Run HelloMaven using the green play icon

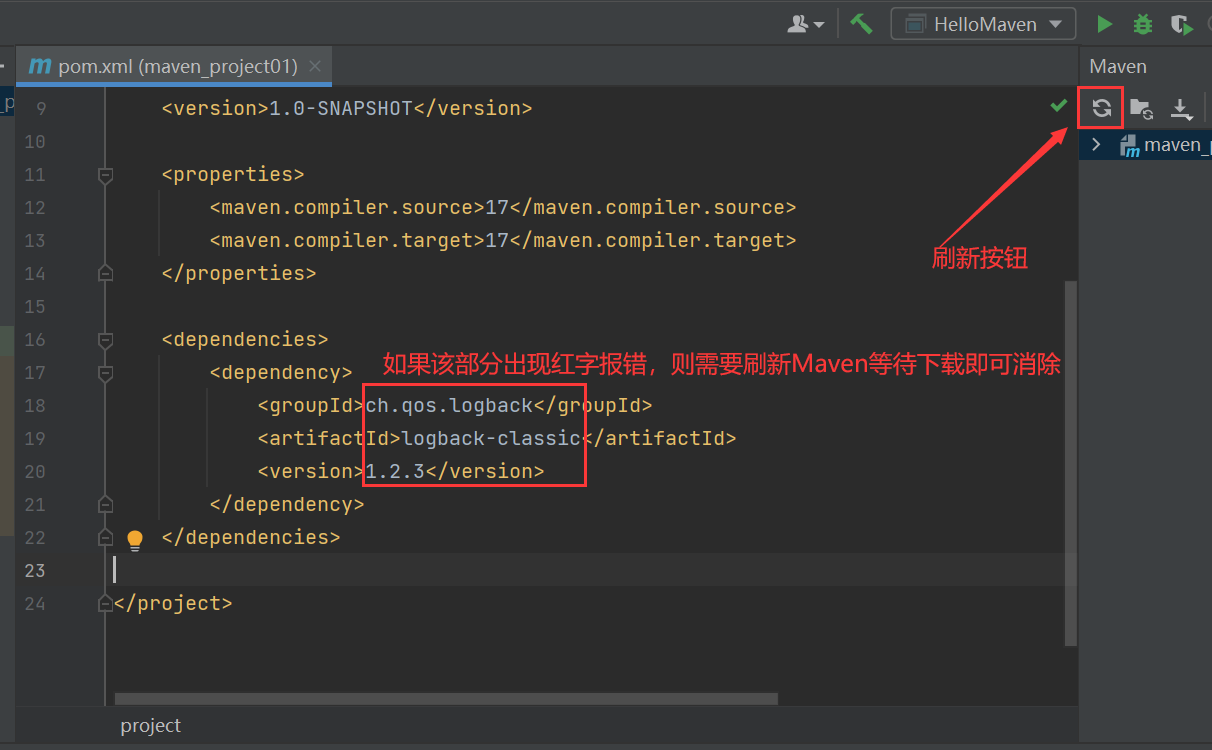click(x=1104, y=23)
